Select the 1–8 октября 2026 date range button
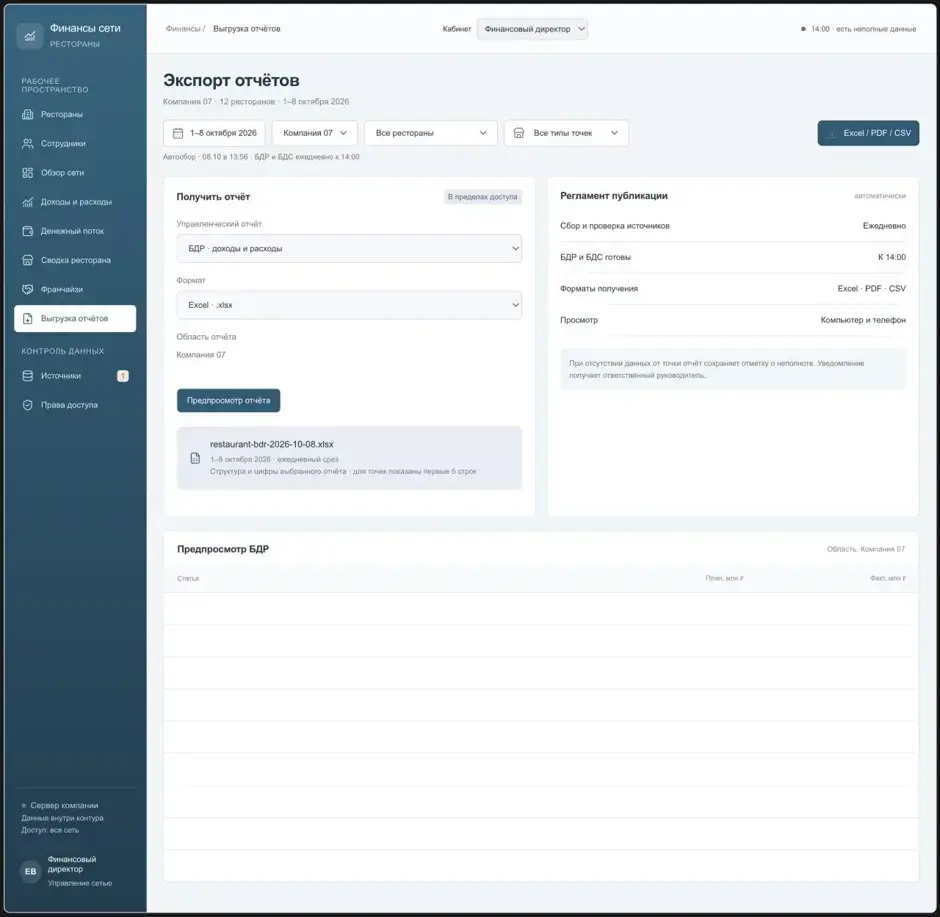This screenshot has width=940, height=917. tap(214, 133)
